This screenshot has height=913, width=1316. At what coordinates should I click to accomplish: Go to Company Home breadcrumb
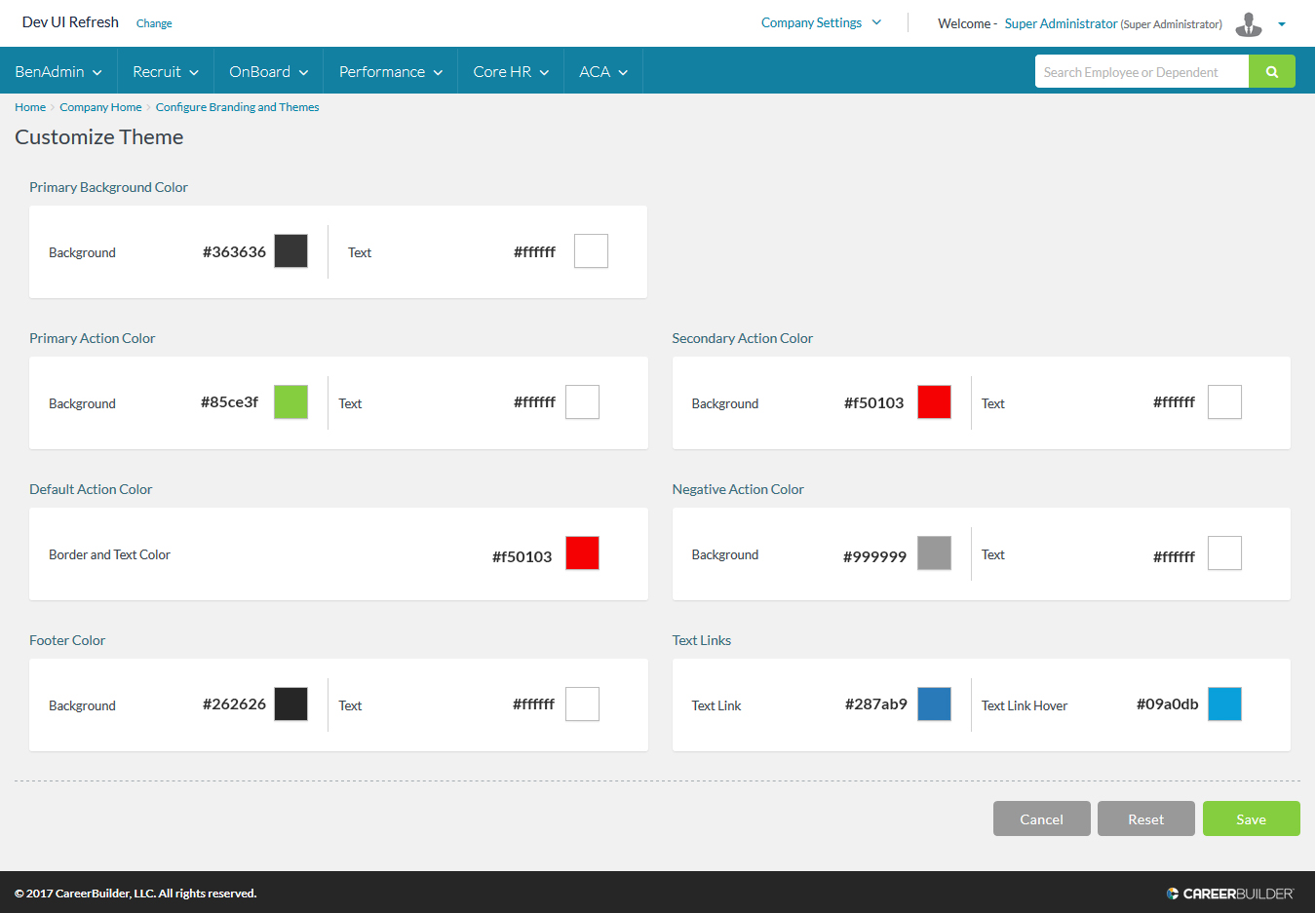coord(100,107)
